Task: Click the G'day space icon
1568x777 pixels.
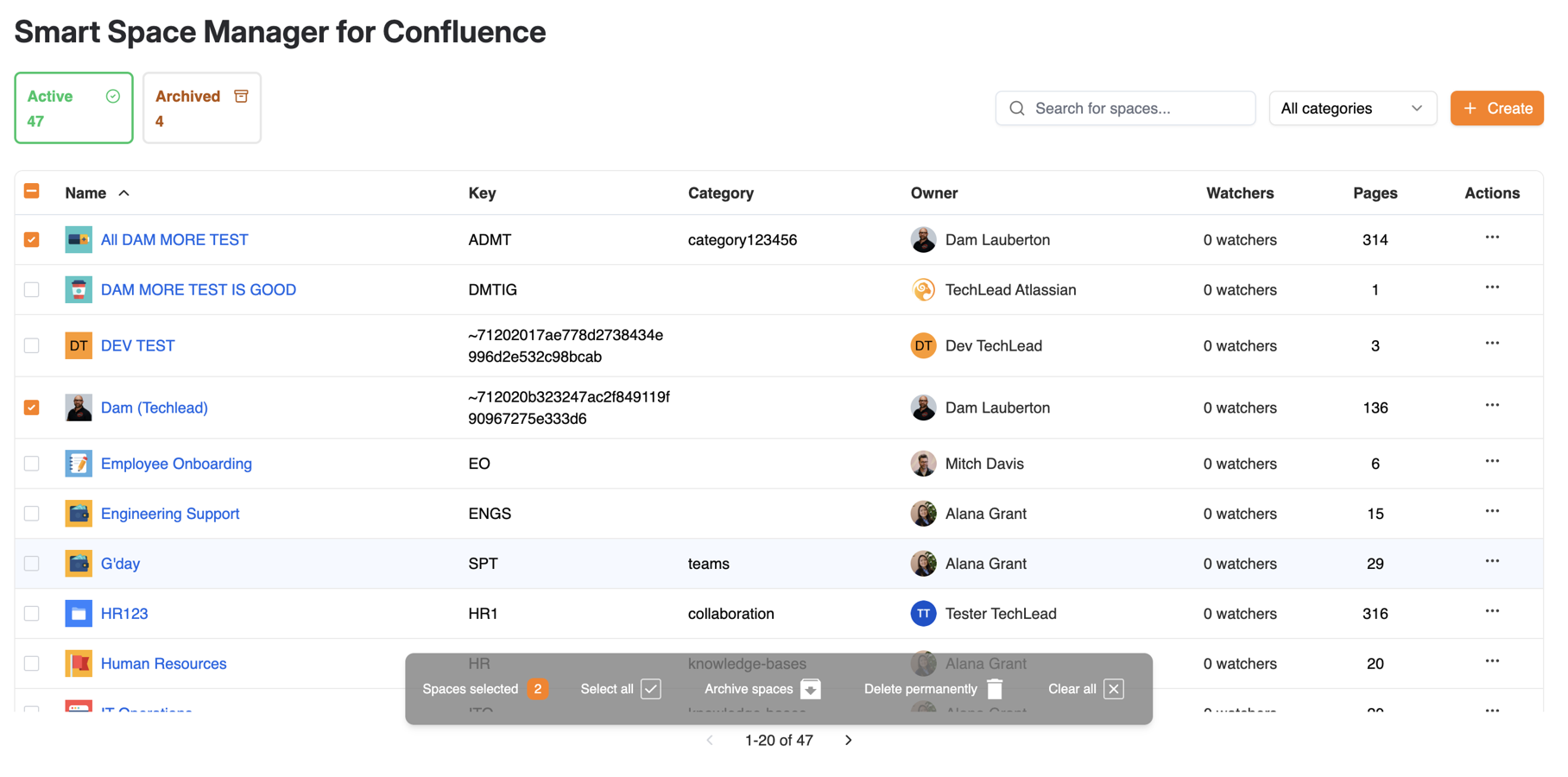Action: 79,564
